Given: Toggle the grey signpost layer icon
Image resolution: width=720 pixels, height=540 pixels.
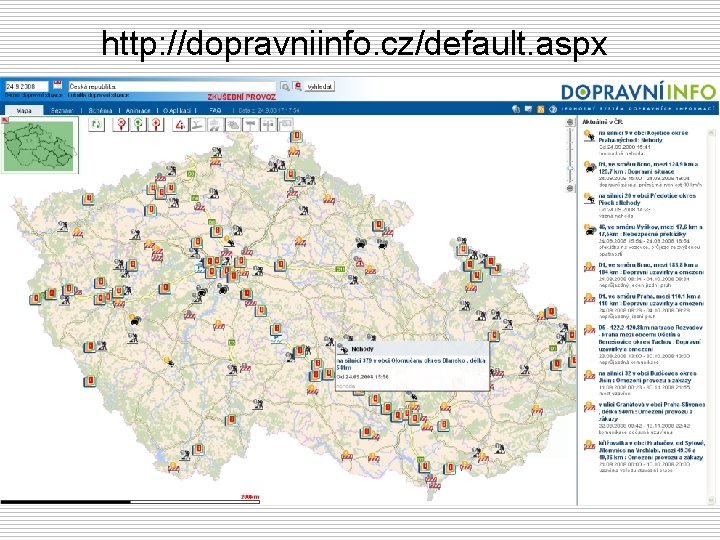Looking at the screenshot, I should tap(250, 124).
